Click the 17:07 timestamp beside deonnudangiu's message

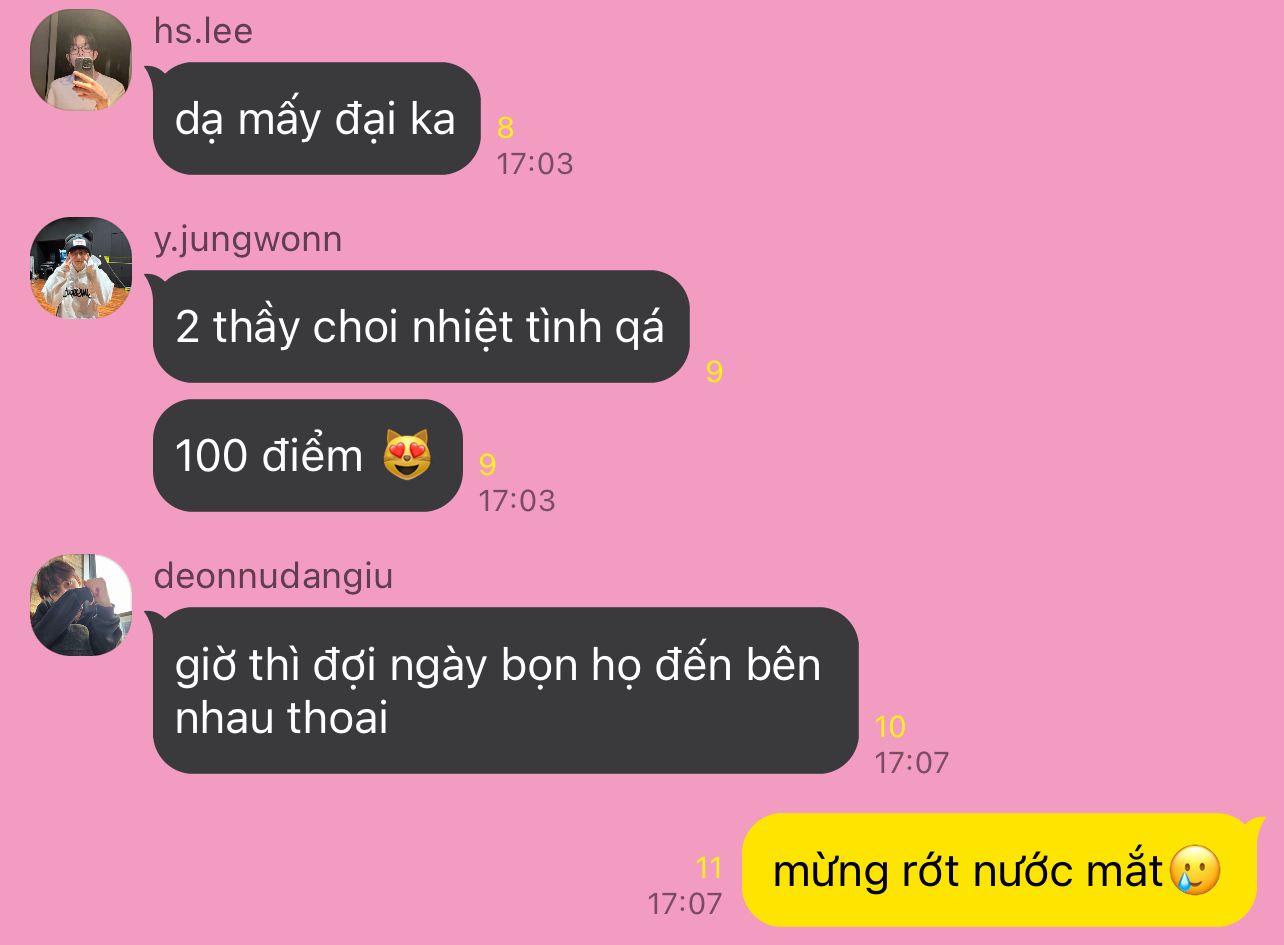pos(911,763)
